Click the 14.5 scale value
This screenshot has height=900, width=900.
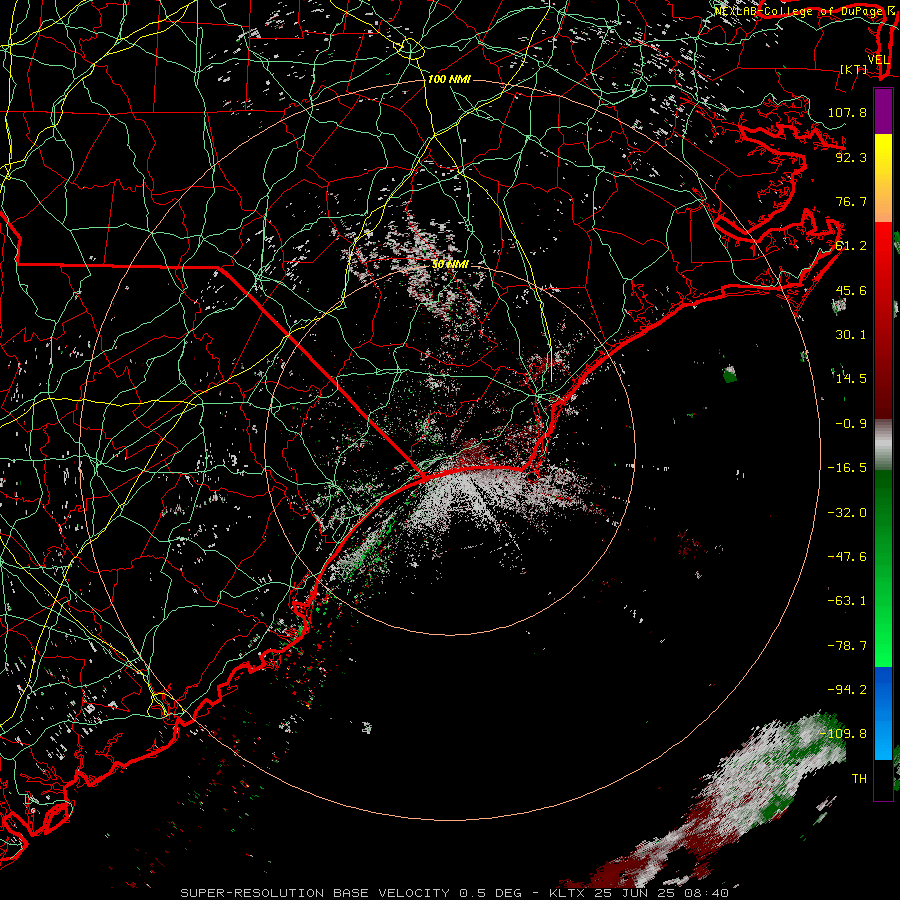click(851, 379)
